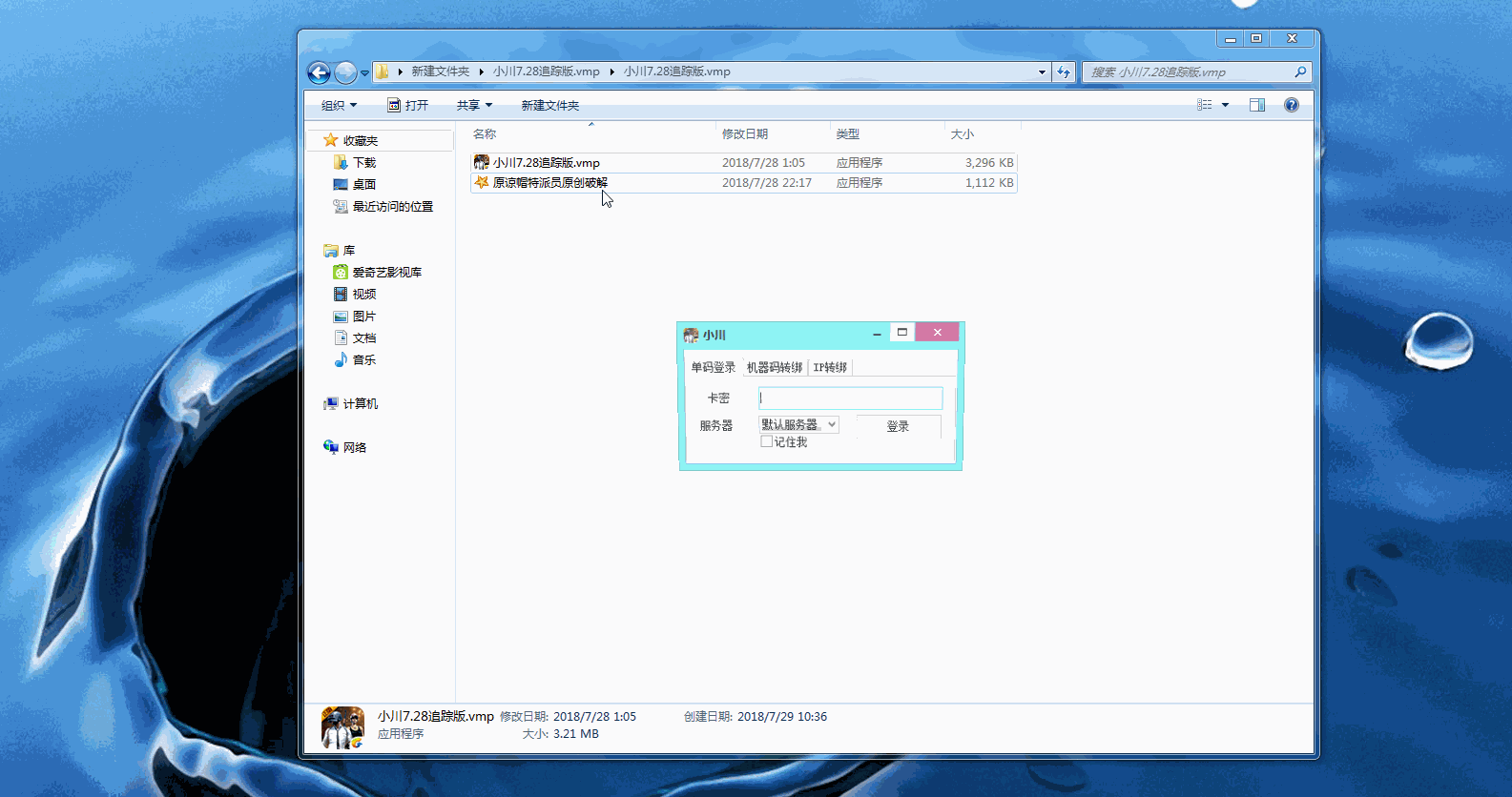The height and width of the screenshot is (797, 1512).
Task: Open the 组织 dropdown menu
Action: coord(339,105)
